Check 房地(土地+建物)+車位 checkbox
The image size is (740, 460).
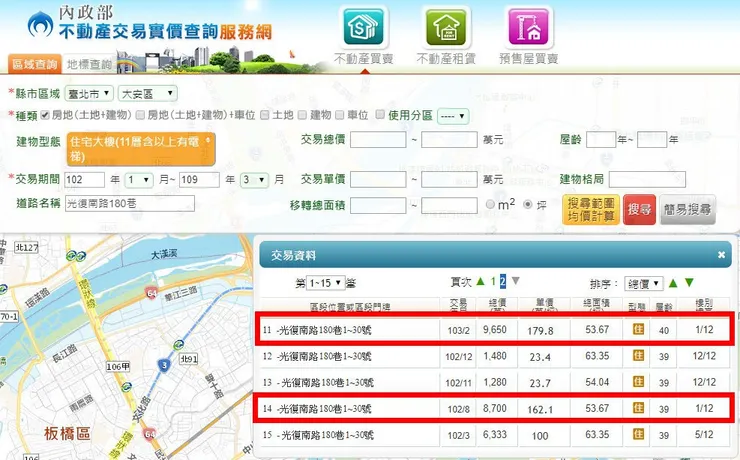point(140,115)
